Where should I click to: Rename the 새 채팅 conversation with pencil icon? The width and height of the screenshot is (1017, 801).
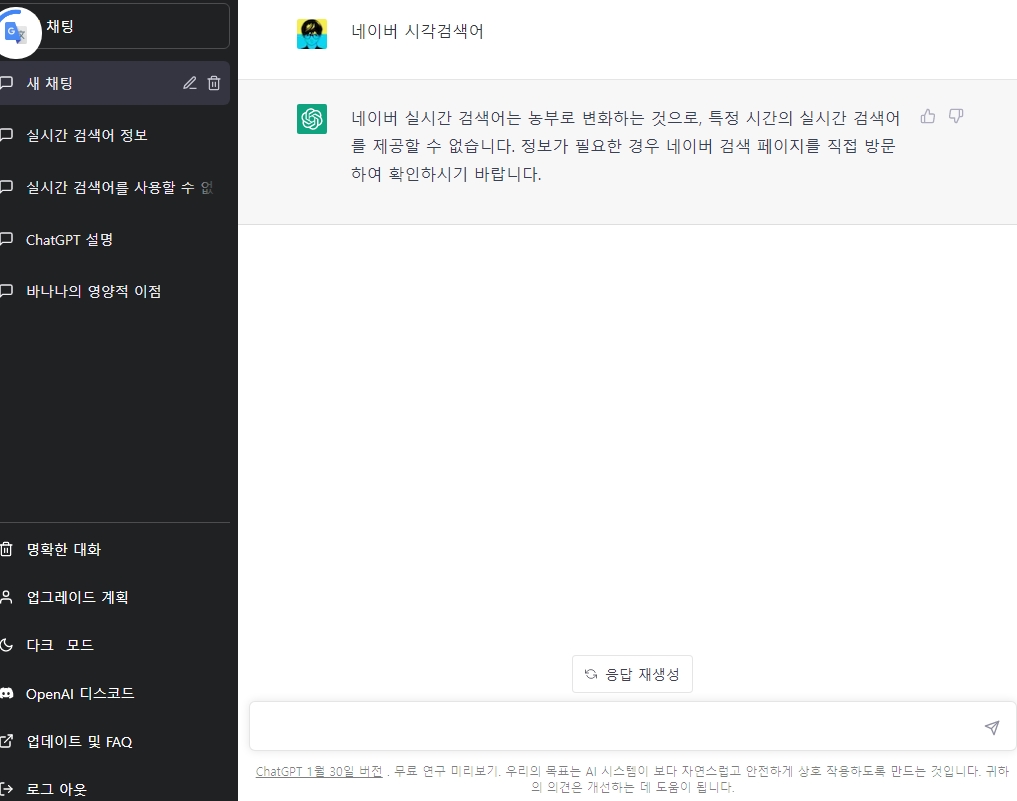pyautogui.click(x=189, y=83)
